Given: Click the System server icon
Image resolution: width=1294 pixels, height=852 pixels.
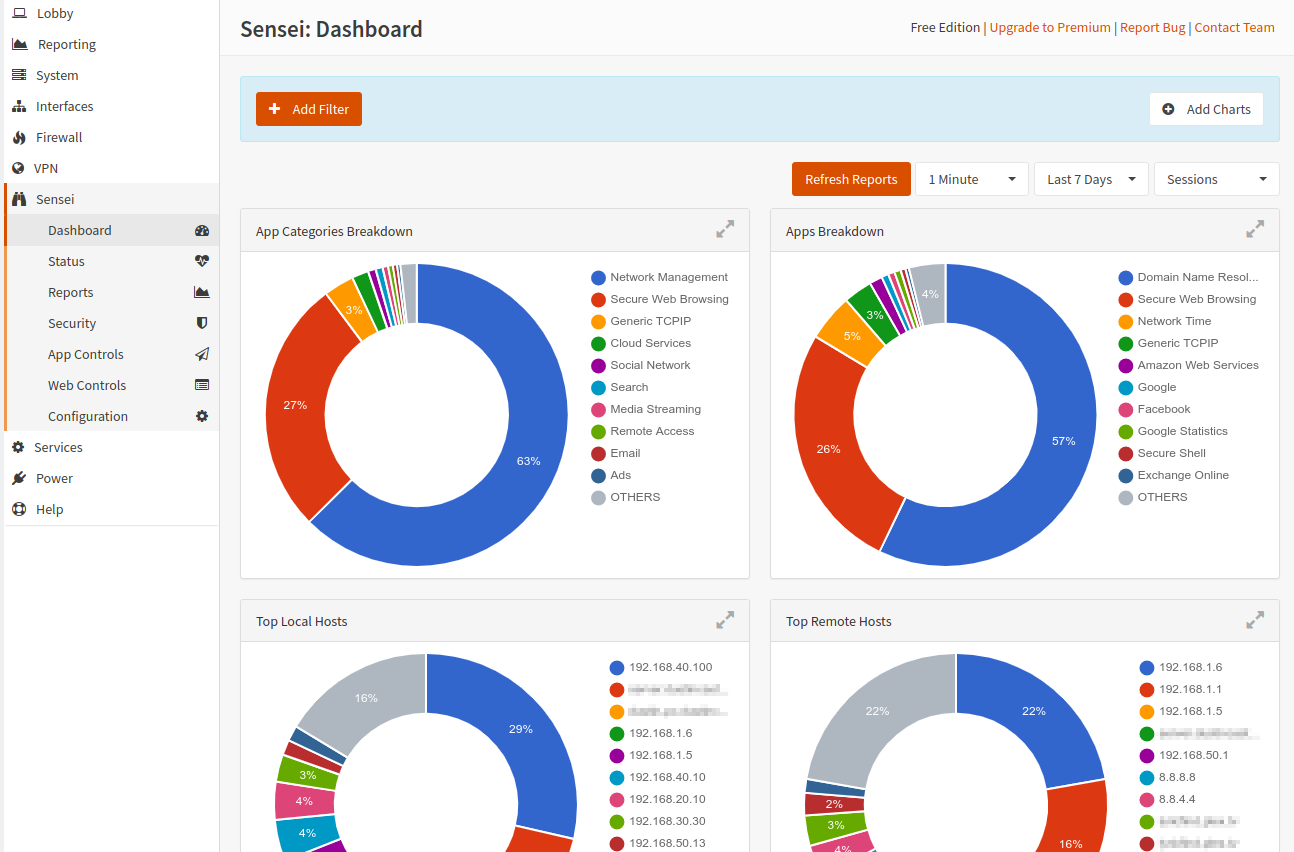Looking at the screenshot, I should (19, 75).
